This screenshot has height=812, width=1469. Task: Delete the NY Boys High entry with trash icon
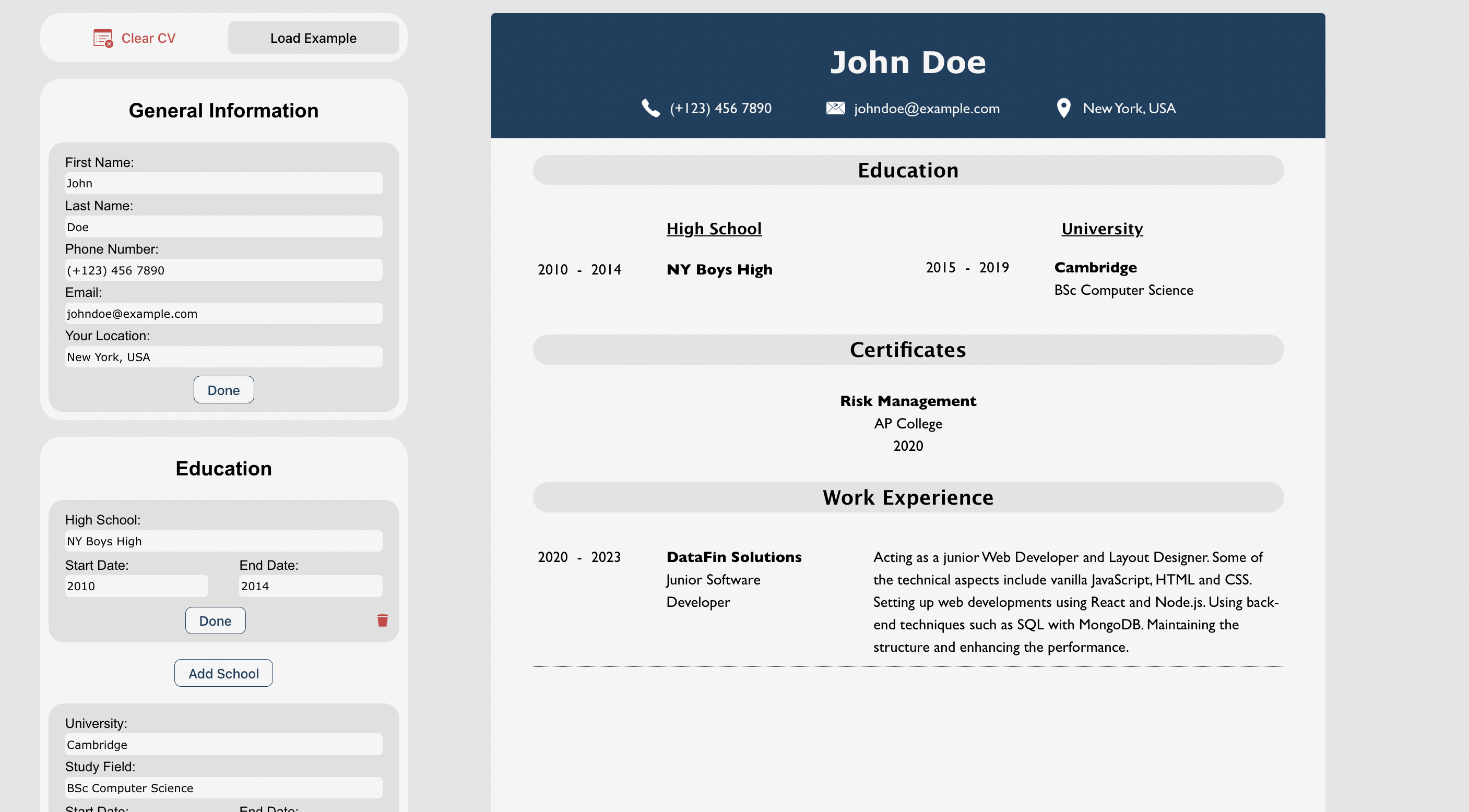coord(382,620)
